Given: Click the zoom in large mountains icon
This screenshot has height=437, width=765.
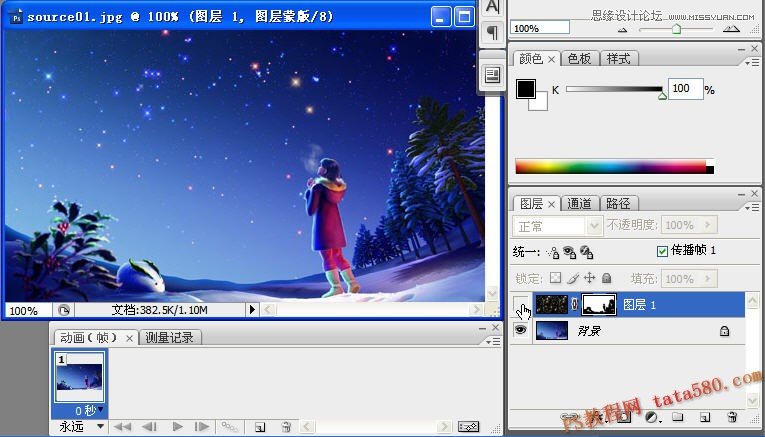Looking at the screenshot, I should coord(731,29).
